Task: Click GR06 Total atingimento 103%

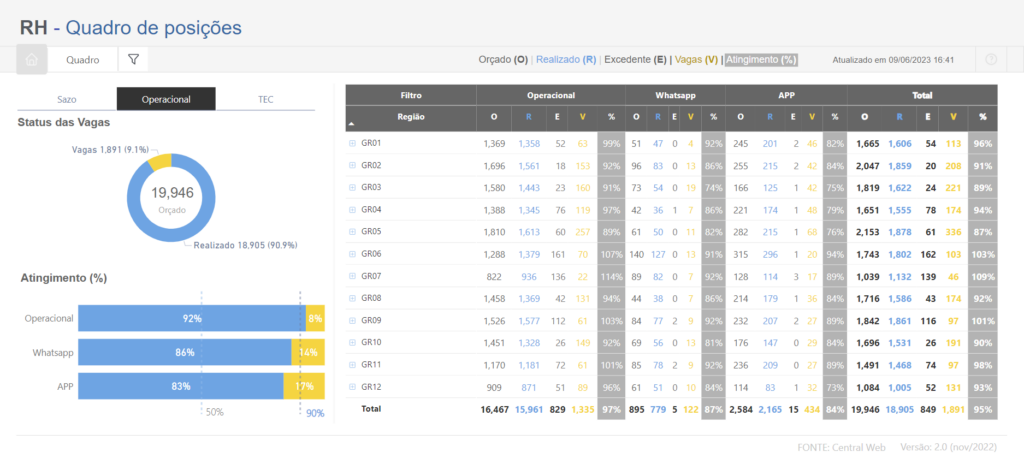Action: pyautogui.click(x=984, y=254)
